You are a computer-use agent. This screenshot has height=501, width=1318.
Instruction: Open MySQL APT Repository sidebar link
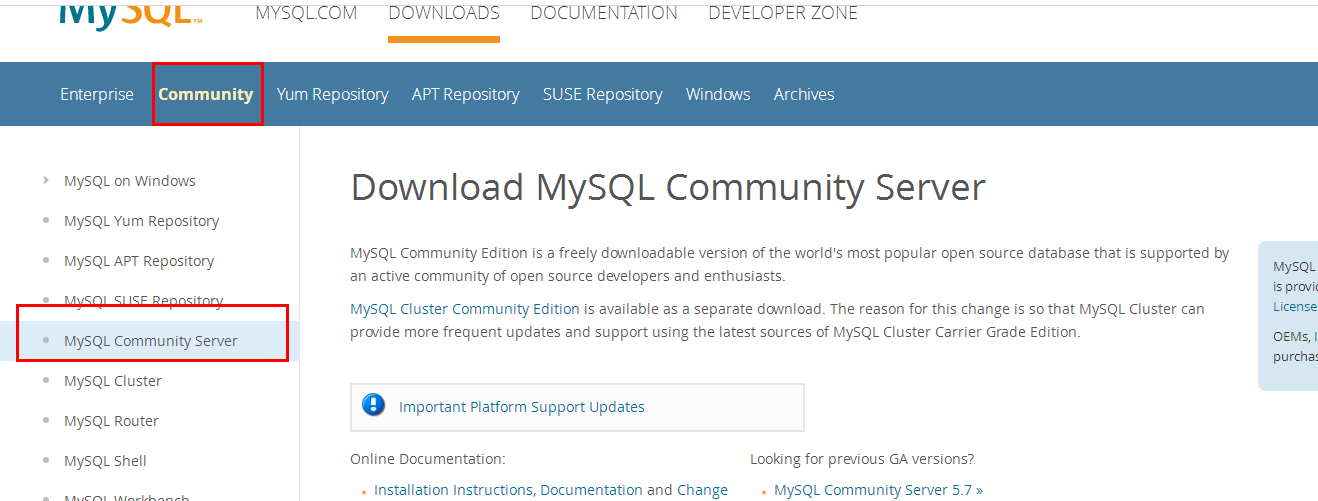tap(139, 261)
